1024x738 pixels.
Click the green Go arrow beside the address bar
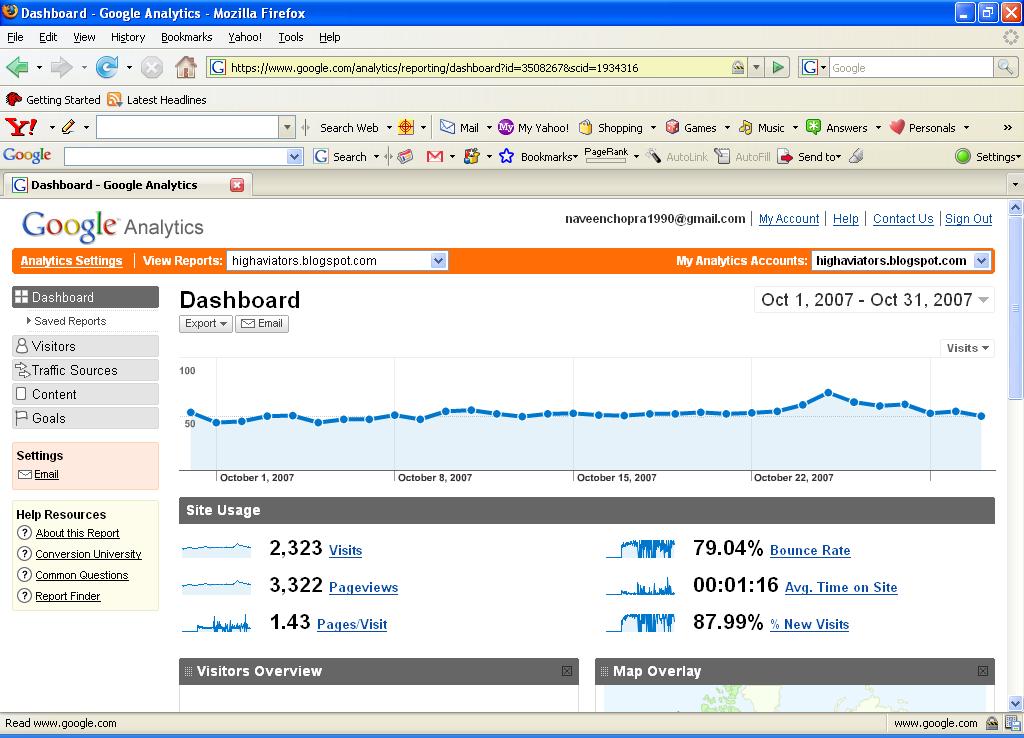[778, 67]
